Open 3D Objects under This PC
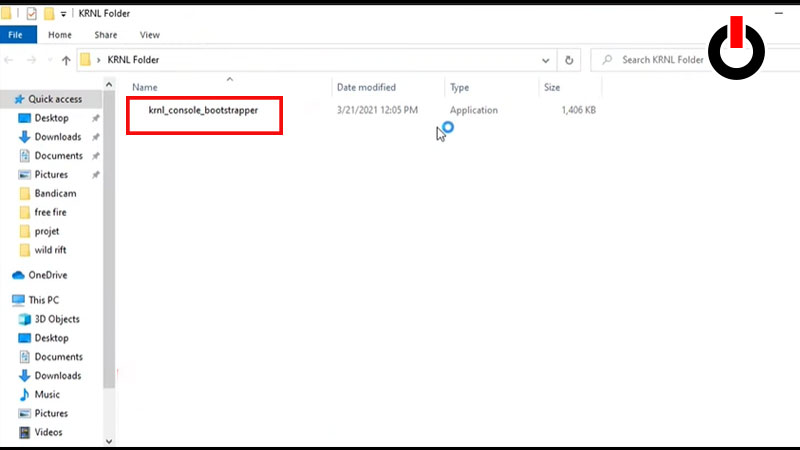Screen dimensions: 800x450 coord(57,319)
